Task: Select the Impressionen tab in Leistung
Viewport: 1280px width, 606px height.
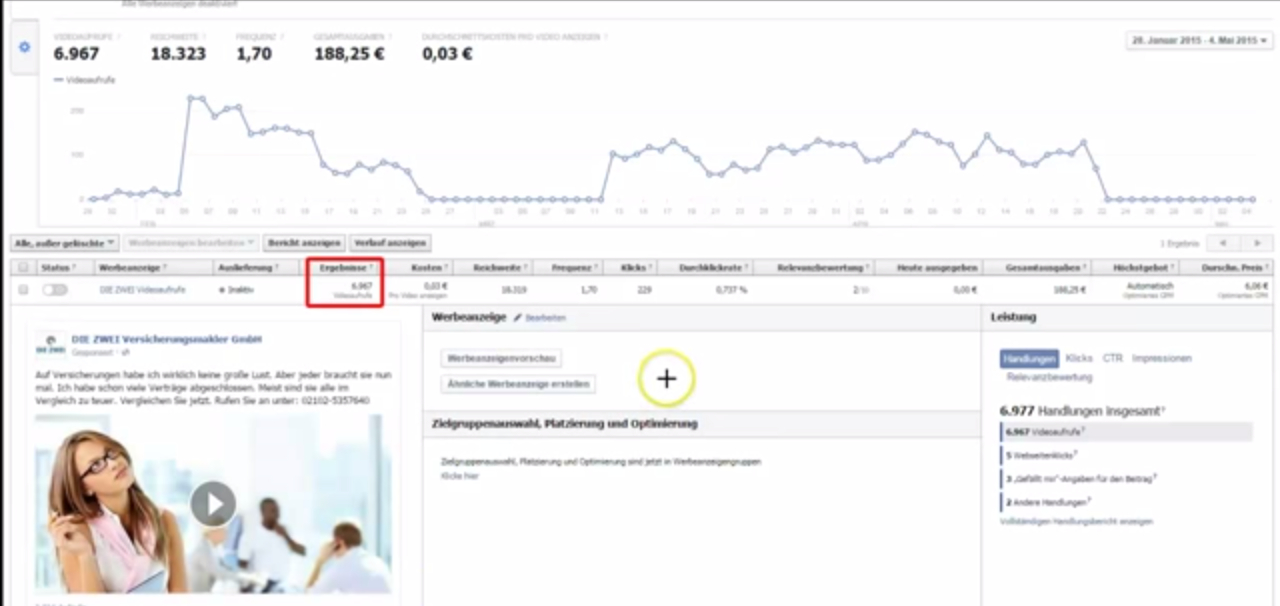Action: click(1161, 358)
